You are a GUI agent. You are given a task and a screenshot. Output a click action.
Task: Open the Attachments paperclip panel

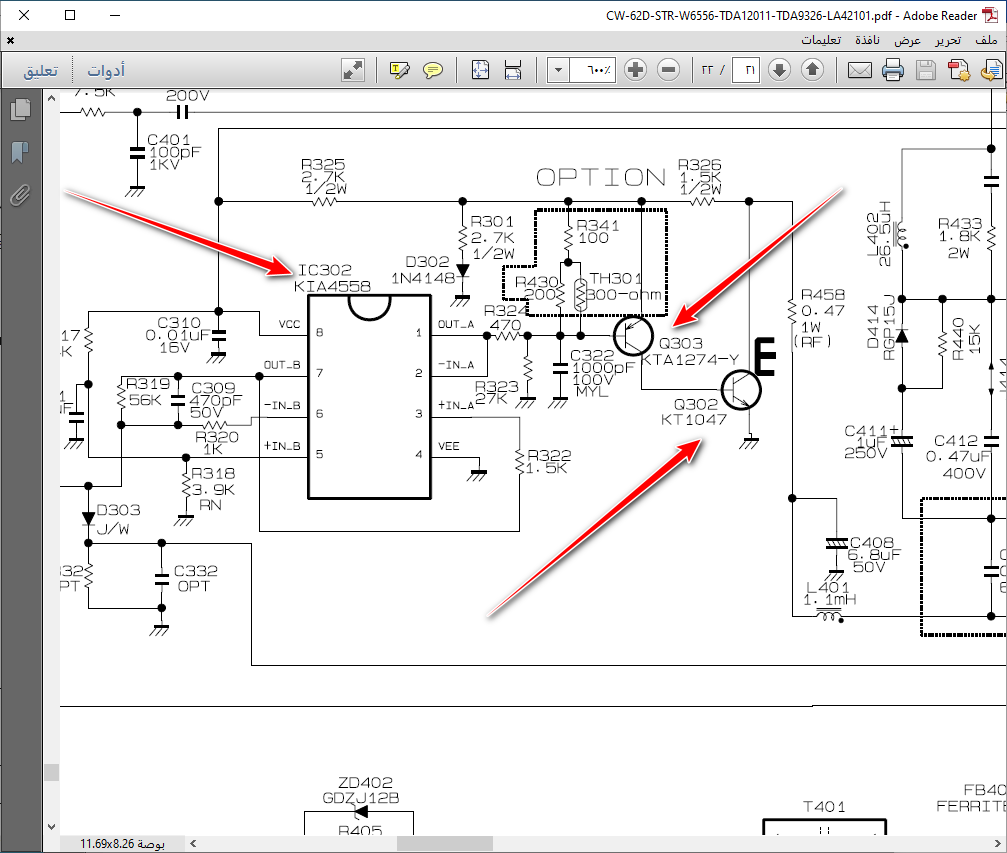click(x=21, y=195)
